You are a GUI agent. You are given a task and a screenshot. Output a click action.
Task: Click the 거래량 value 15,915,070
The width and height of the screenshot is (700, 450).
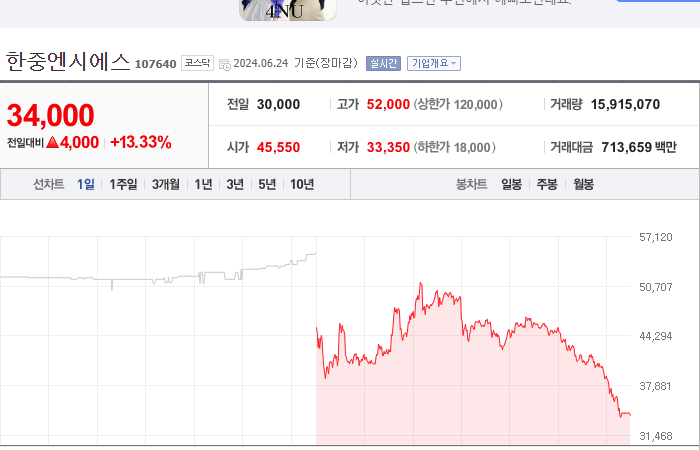coord(625,104)
